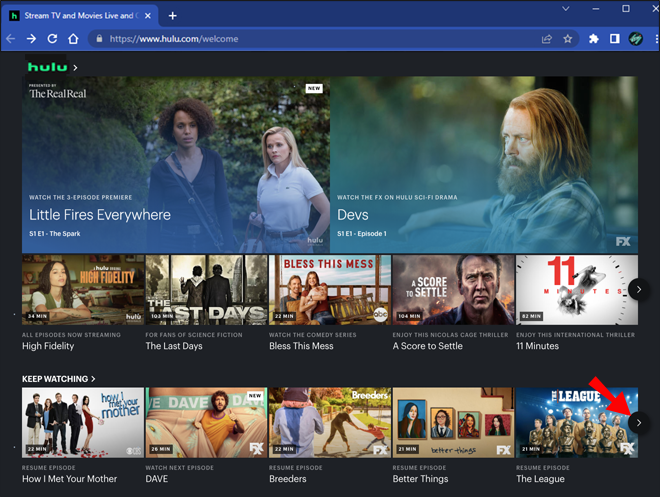Expand the Keep Watching section heading
Image resolution: width=660 pixels, height=497 pixels.
click(59, 379)
